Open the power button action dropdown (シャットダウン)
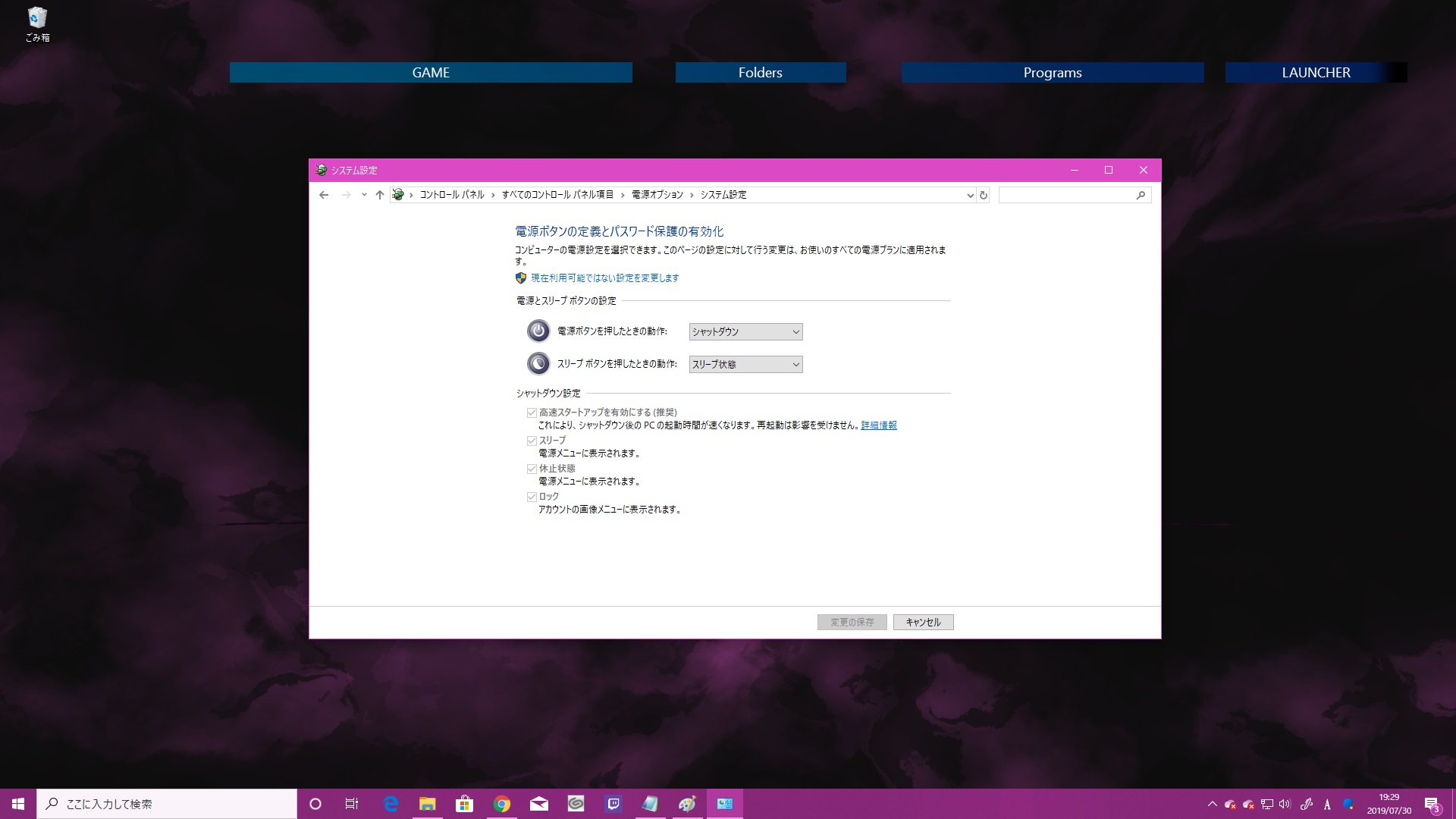Image resolution: width=1456 pixels, height=819 pixels. [745, 331]
